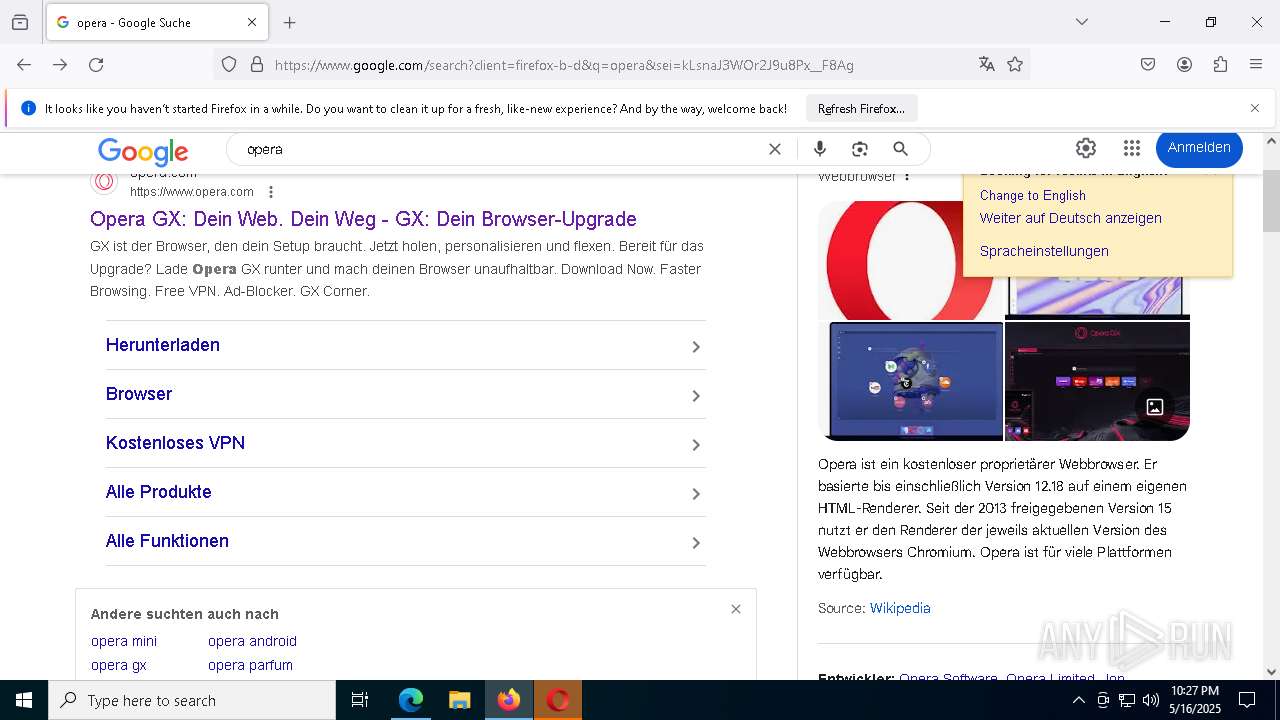Reload the current page

click(96, 65)
